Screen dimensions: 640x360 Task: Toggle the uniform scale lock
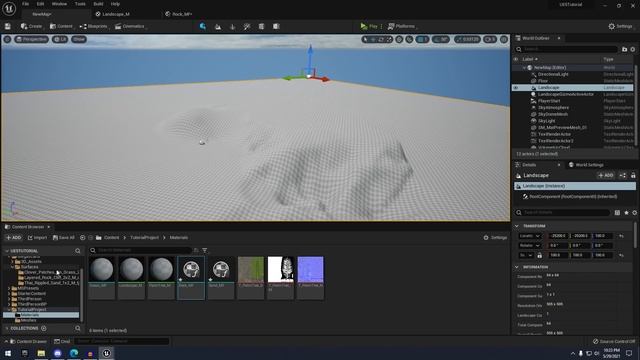point(540,255)
